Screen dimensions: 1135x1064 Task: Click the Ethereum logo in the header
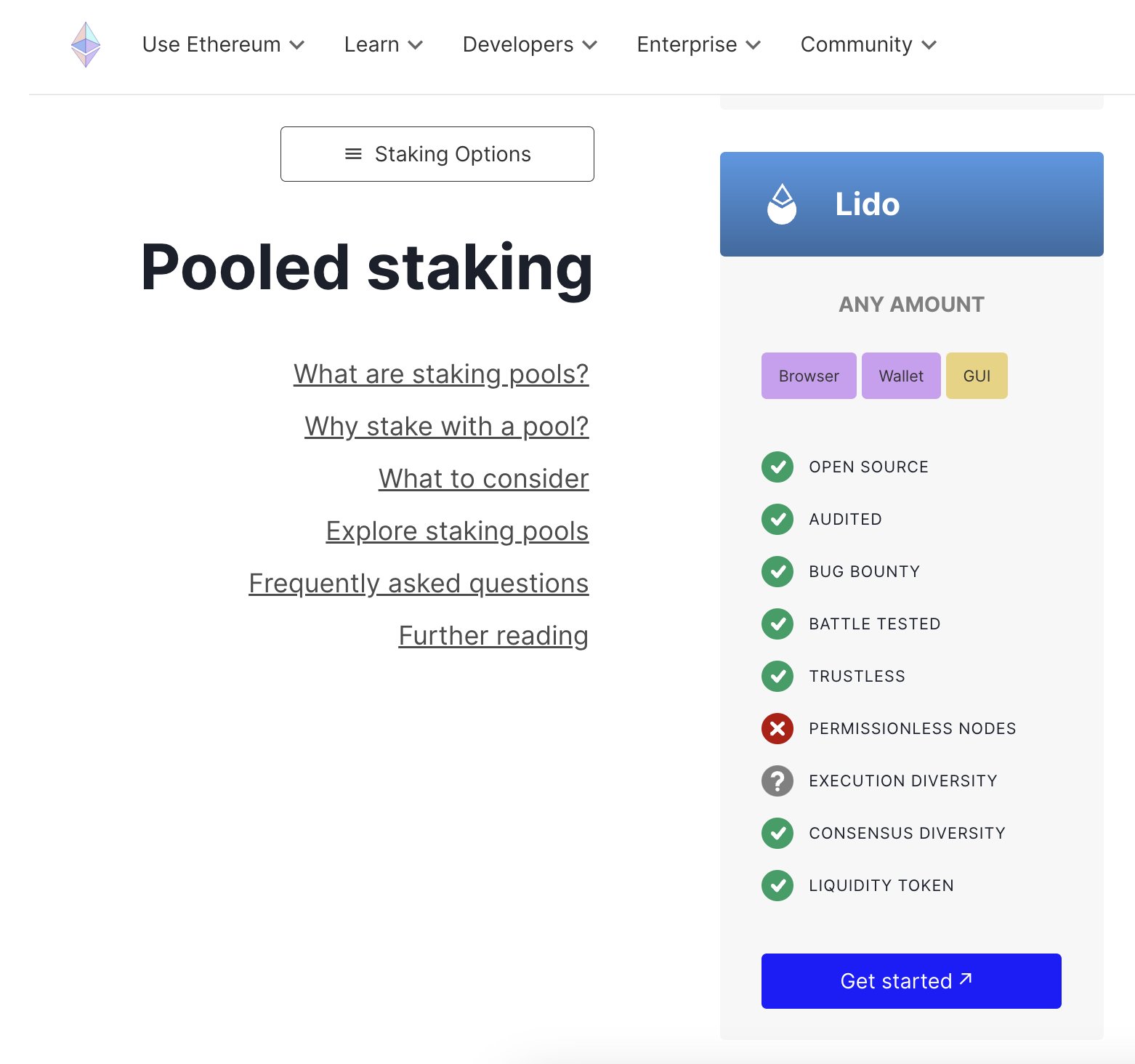(x=86, y=44)
